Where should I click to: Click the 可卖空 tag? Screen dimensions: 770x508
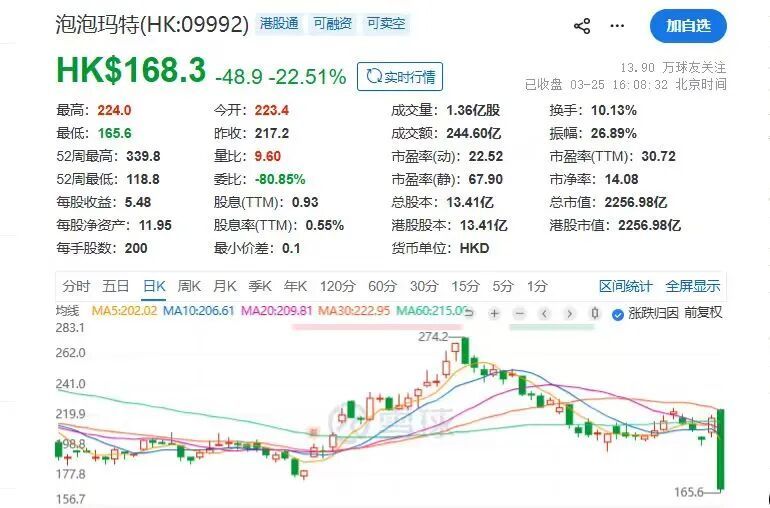386,24
